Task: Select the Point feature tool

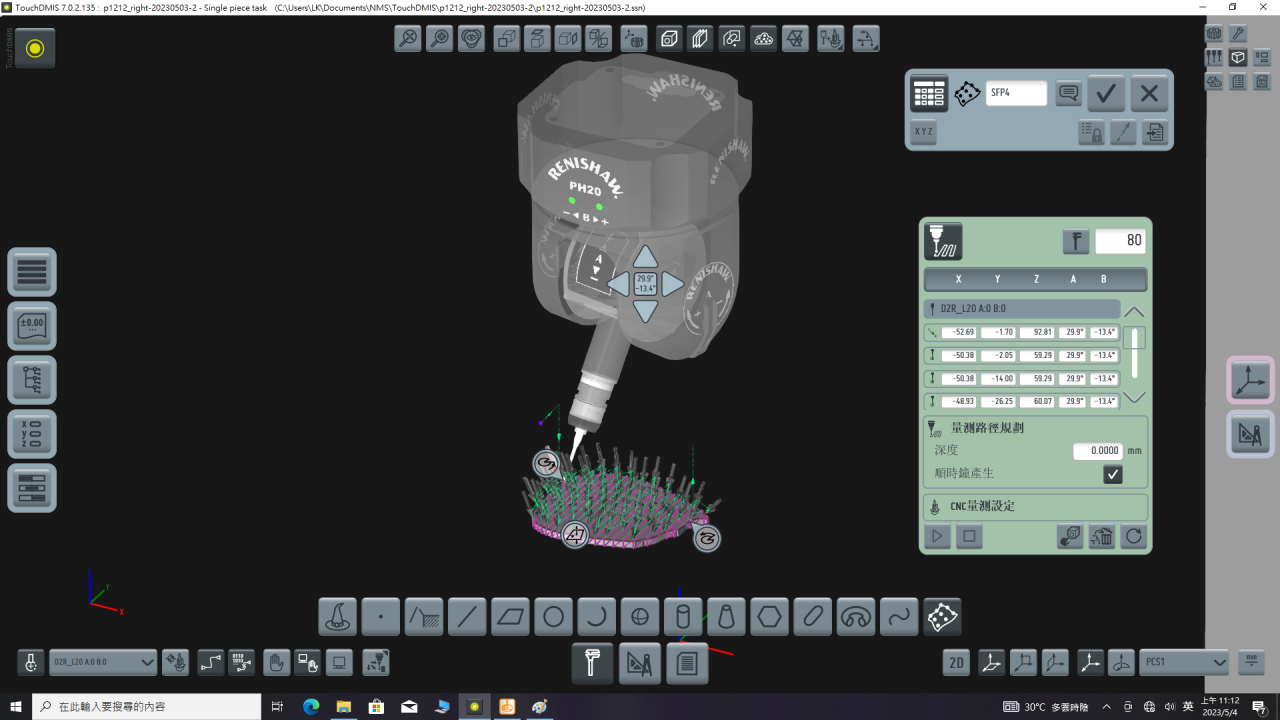Action: 381,617
